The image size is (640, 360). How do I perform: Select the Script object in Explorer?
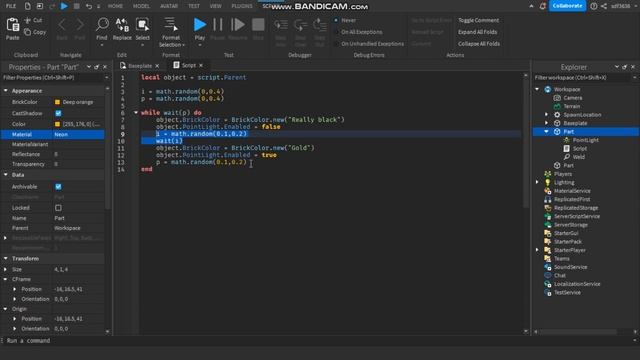point(579,149)
